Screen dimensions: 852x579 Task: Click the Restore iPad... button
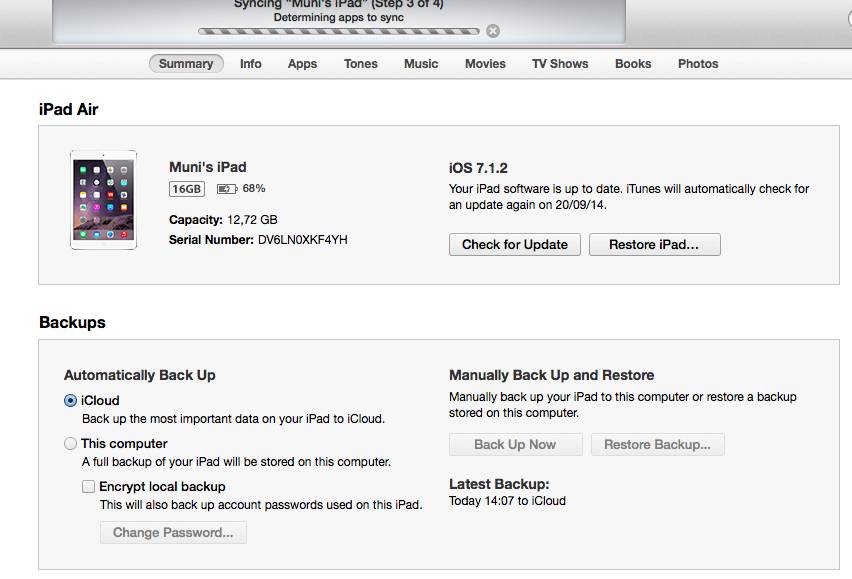tap(655, 244)
